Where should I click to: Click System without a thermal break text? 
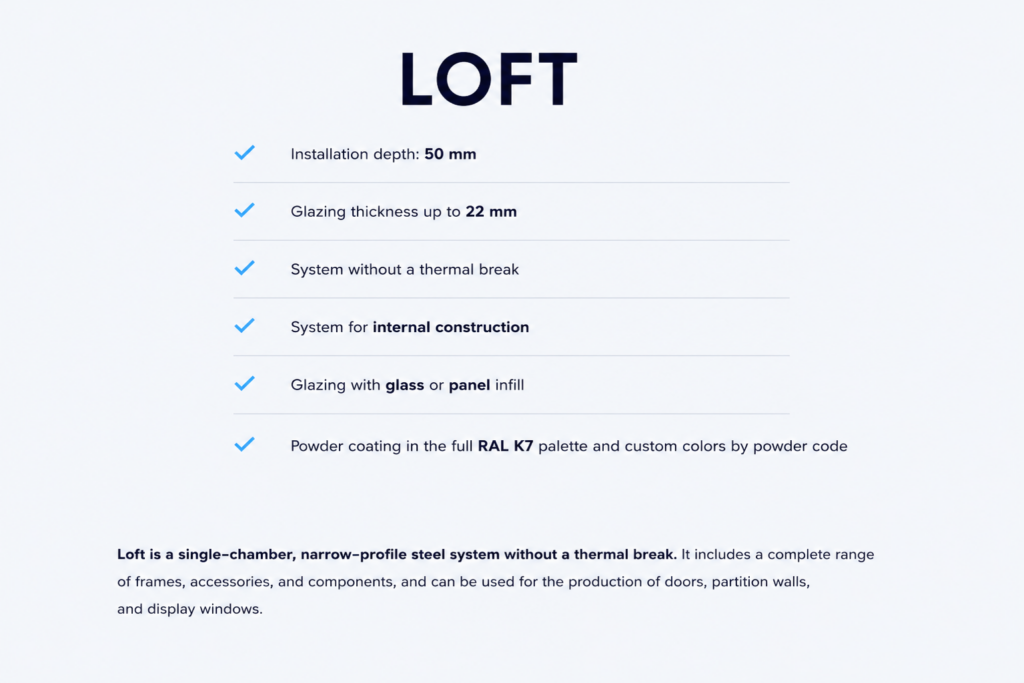click(405, 270)
